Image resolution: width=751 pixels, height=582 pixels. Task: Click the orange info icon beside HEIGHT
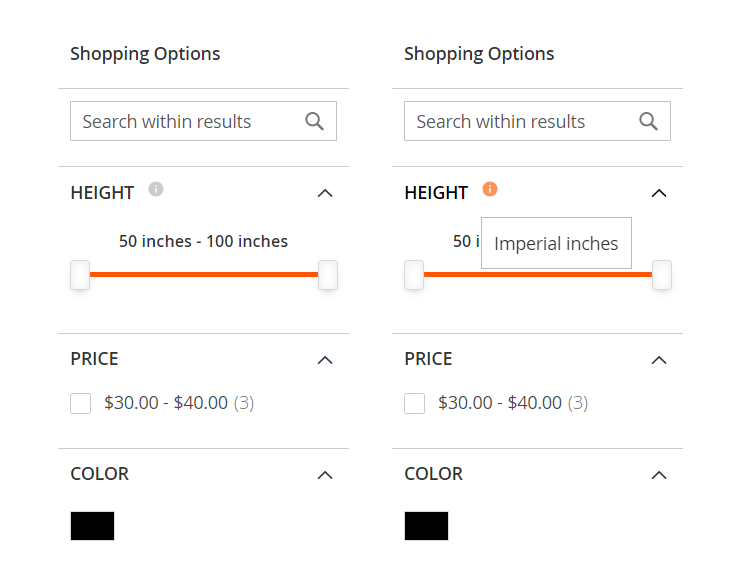click(489, 188)
